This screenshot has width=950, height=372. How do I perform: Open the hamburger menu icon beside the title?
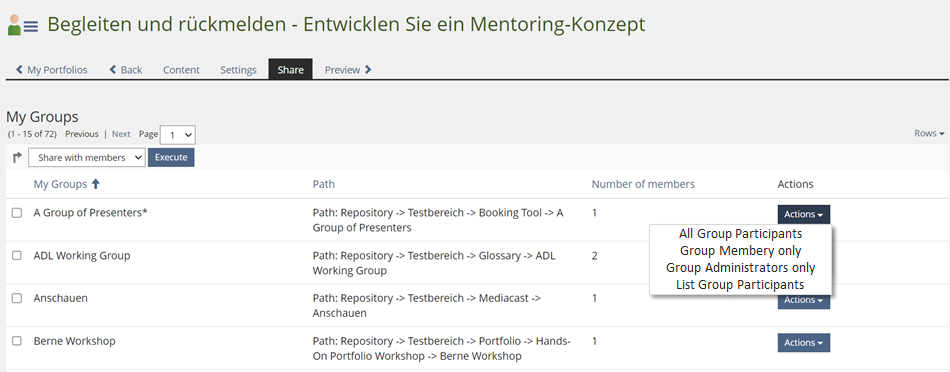point(31,27)
